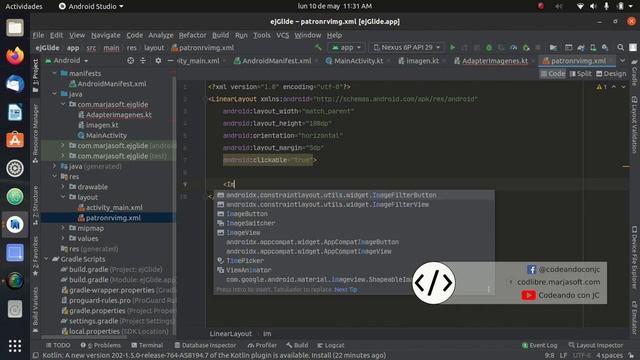The width and height of the screenshot is (640, 360).
Task: Collapse the manifests folder
Action: (54, 73)
